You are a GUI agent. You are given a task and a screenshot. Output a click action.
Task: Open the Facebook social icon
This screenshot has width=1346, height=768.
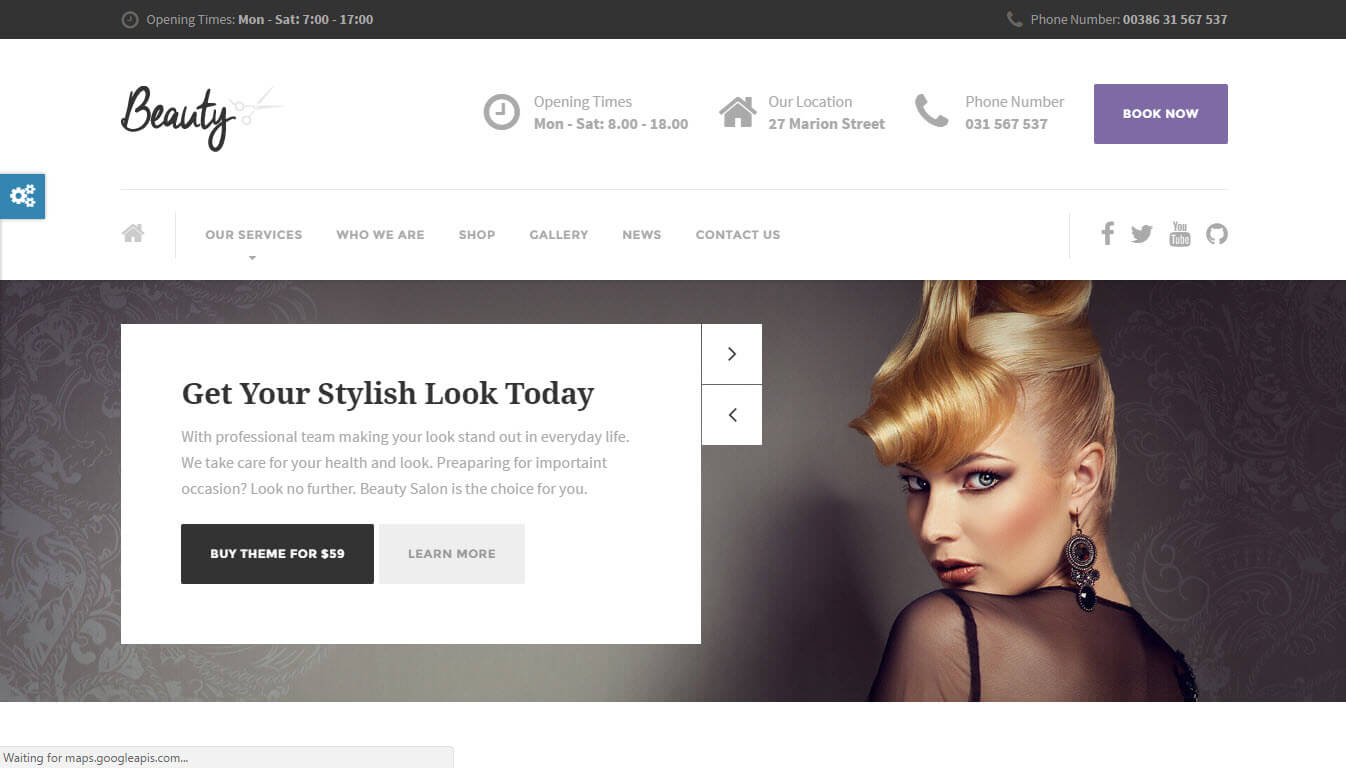tap(1107, 234)
